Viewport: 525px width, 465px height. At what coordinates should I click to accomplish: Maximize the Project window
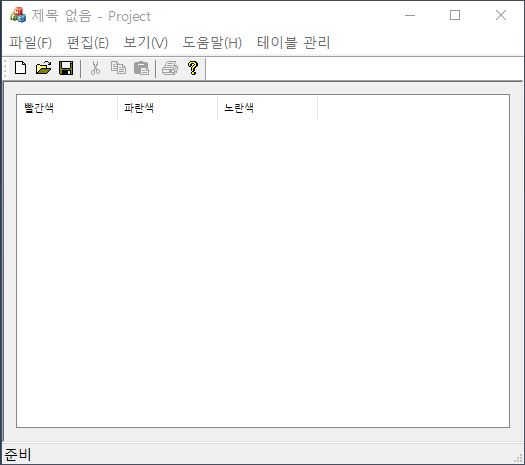[x=455, y=15]
